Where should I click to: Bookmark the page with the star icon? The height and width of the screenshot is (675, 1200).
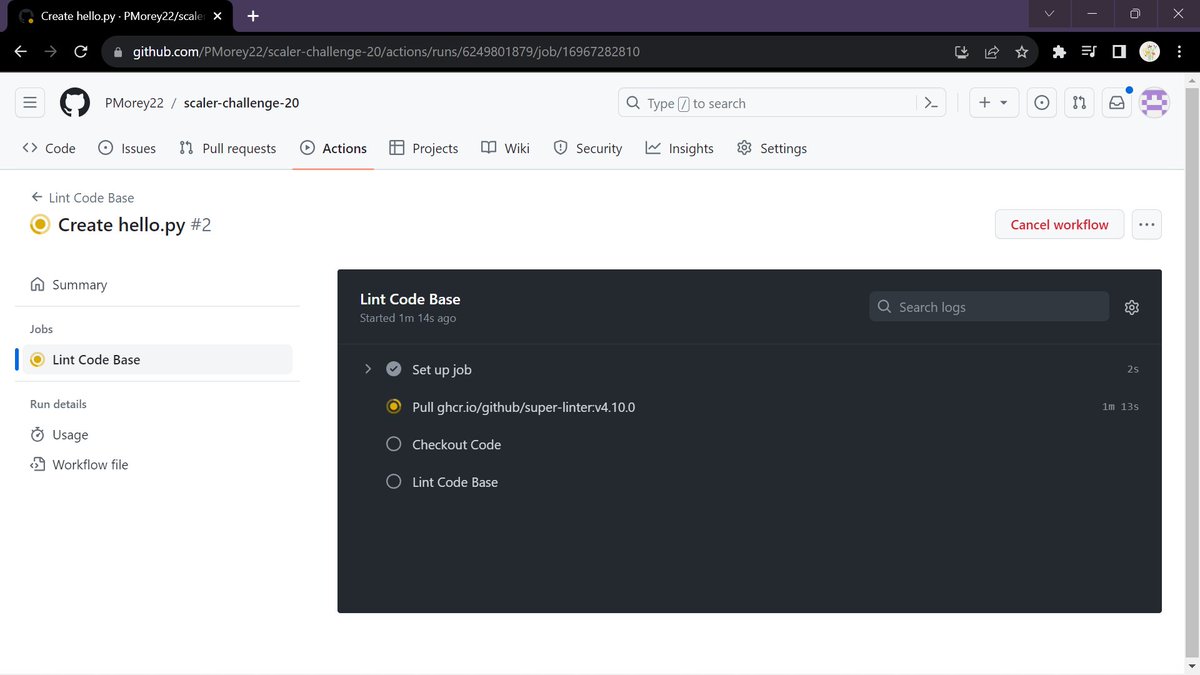pos(1021,50)
